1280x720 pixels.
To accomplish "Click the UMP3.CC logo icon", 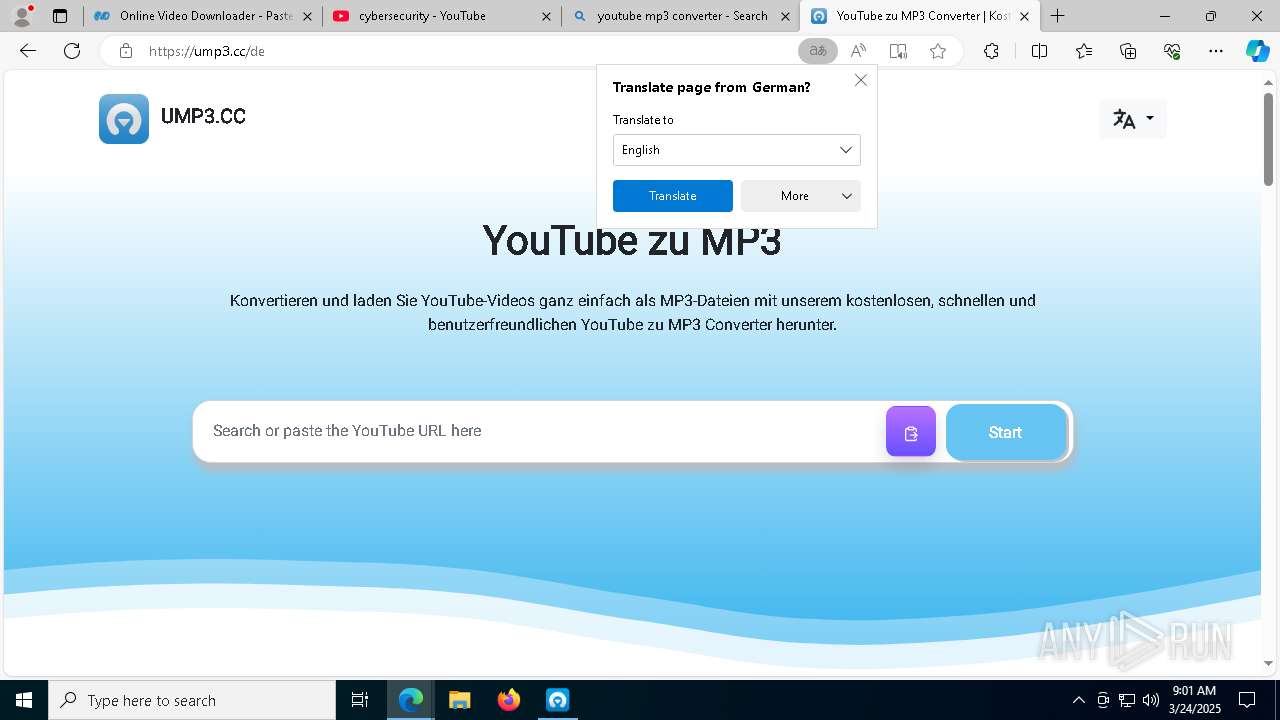I will point(124,119).
